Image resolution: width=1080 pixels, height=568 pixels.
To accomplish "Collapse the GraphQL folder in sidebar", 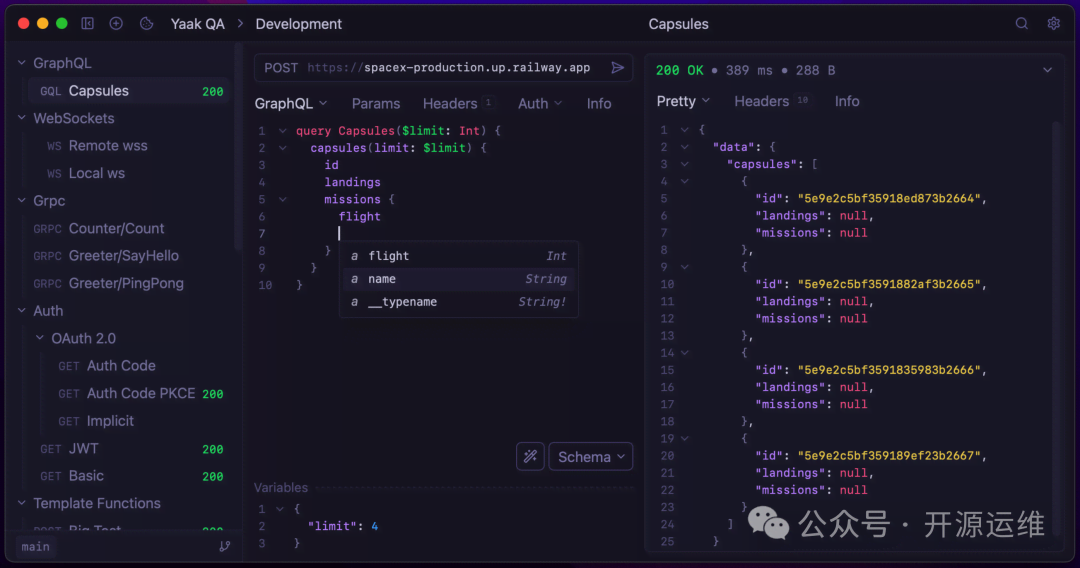I will (22, 63).
